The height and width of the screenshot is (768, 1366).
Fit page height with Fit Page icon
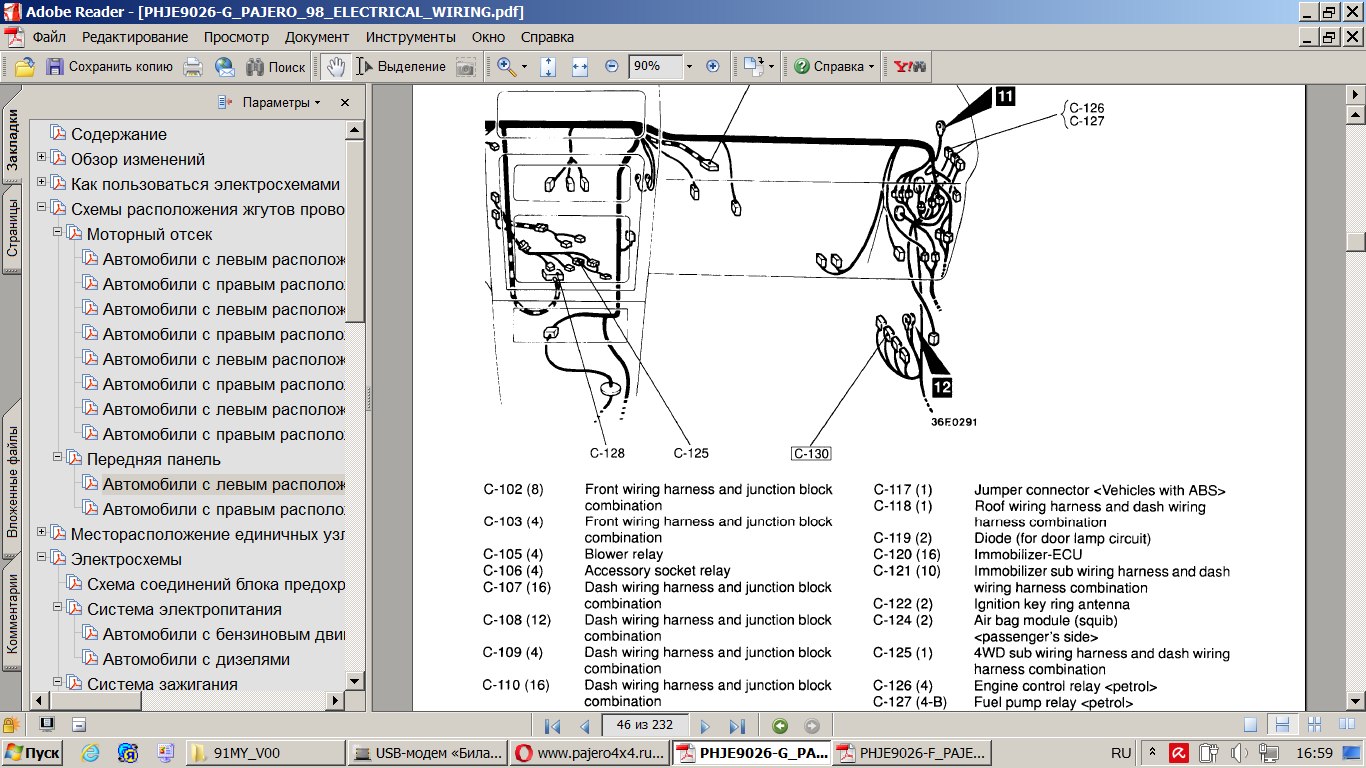click(548, 66)
